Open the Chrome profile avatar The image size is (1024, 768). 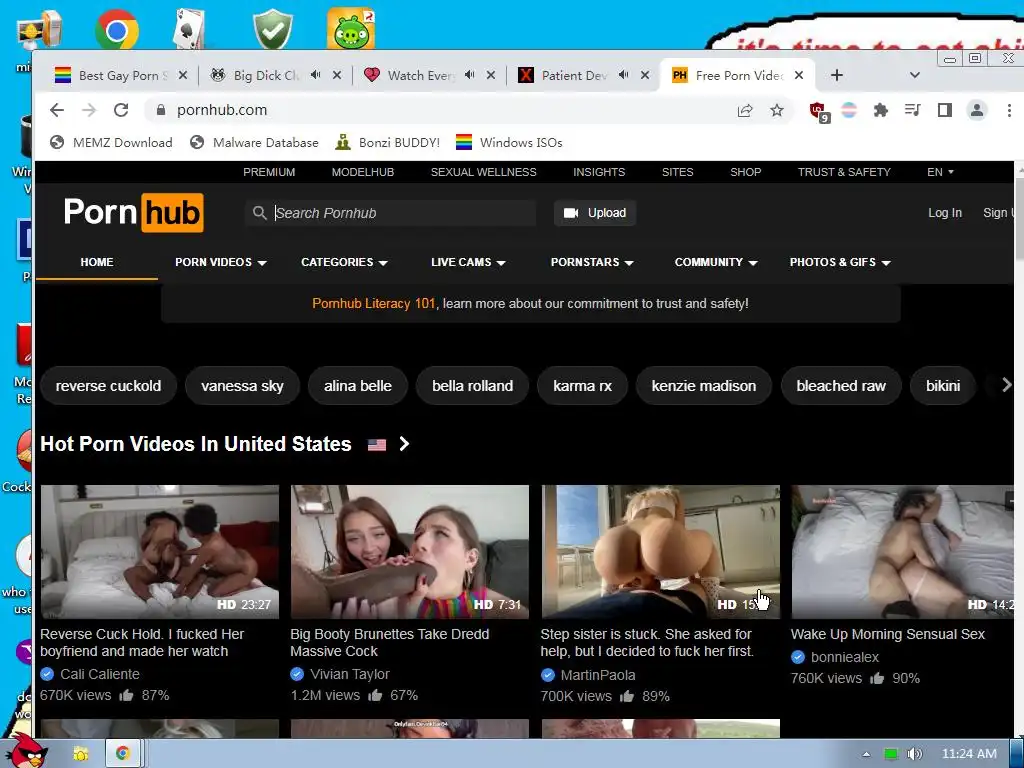coord(976,110)
